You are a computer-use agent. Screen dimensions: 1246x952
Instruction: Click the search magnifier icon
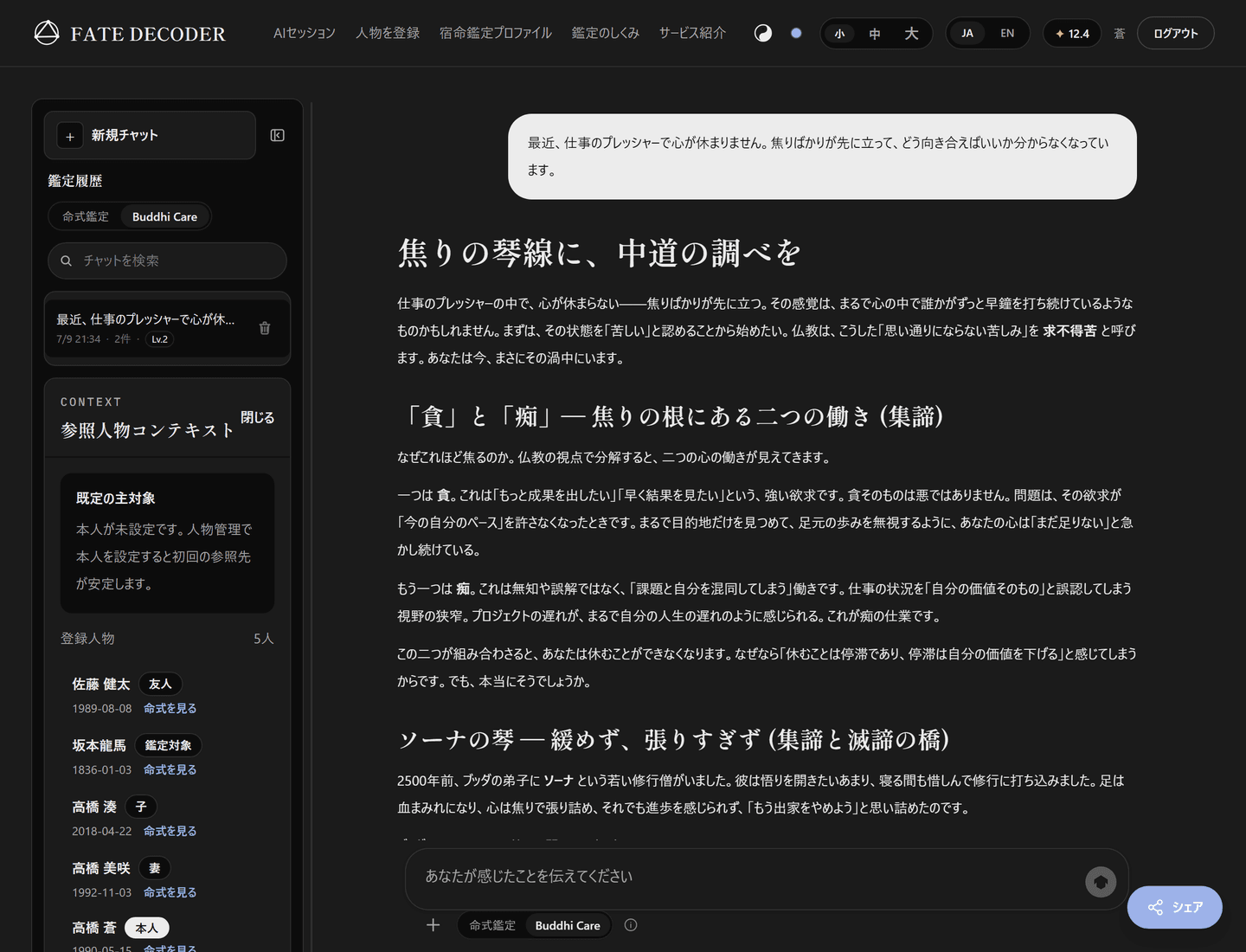pos(66,261)
